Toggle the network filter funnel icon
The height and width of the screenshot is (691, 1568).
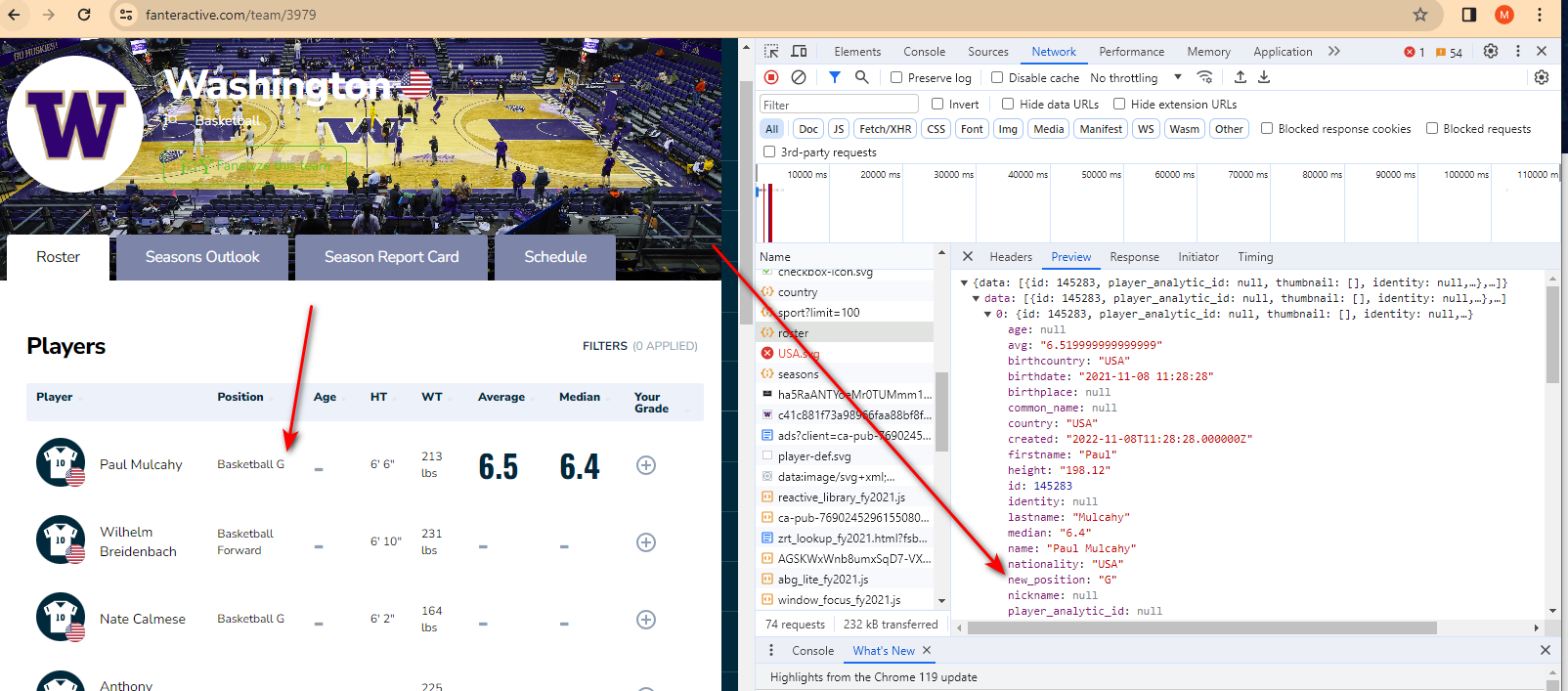834,77
